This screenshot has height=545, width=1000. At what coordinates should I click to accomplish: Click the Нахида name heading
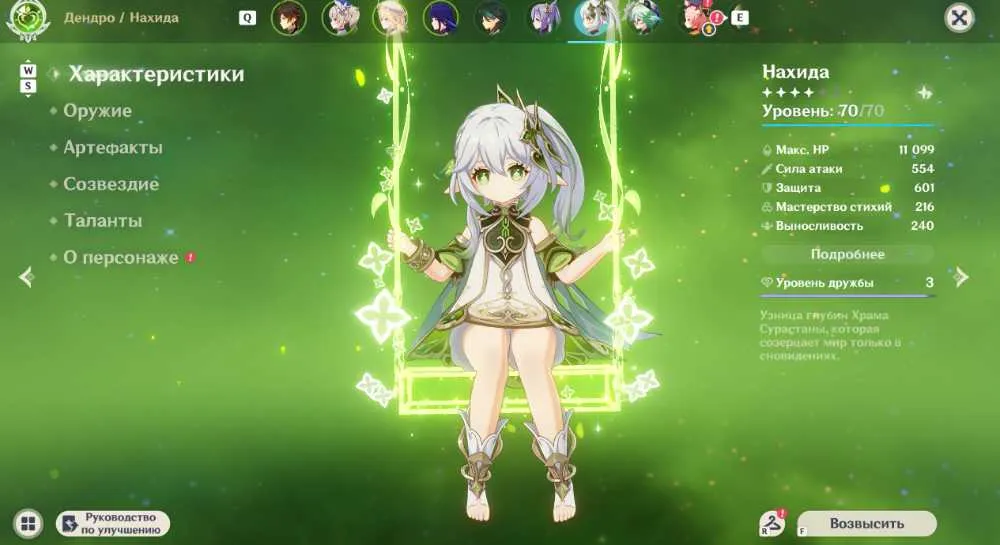click(x=796, y=71)
